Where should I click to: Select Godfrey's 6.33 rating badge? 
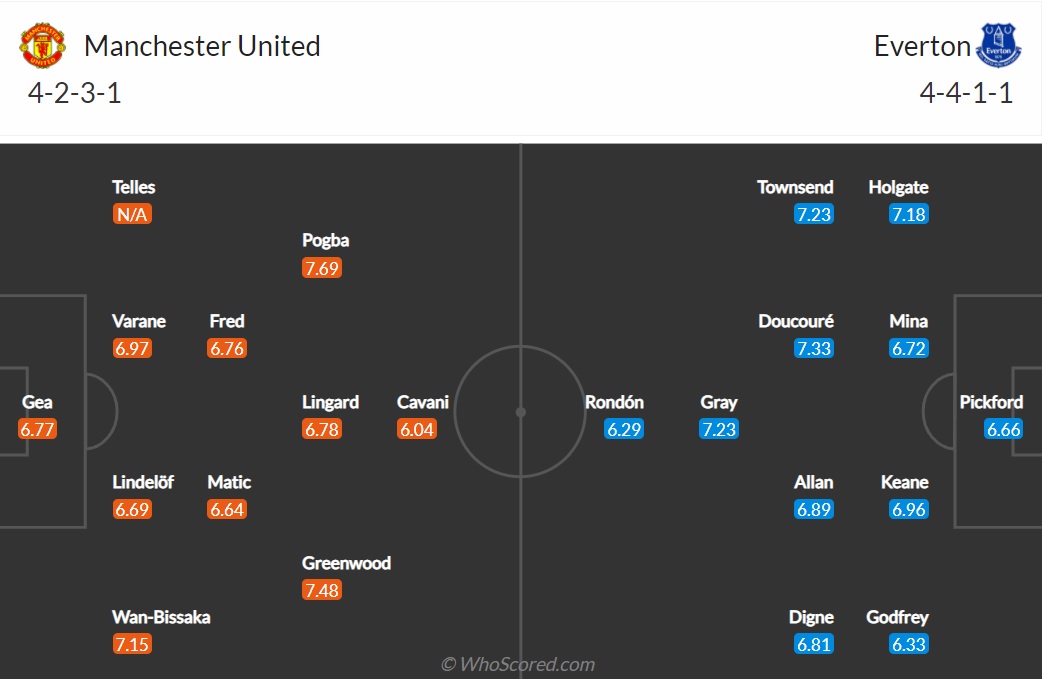tap(908, 644)
